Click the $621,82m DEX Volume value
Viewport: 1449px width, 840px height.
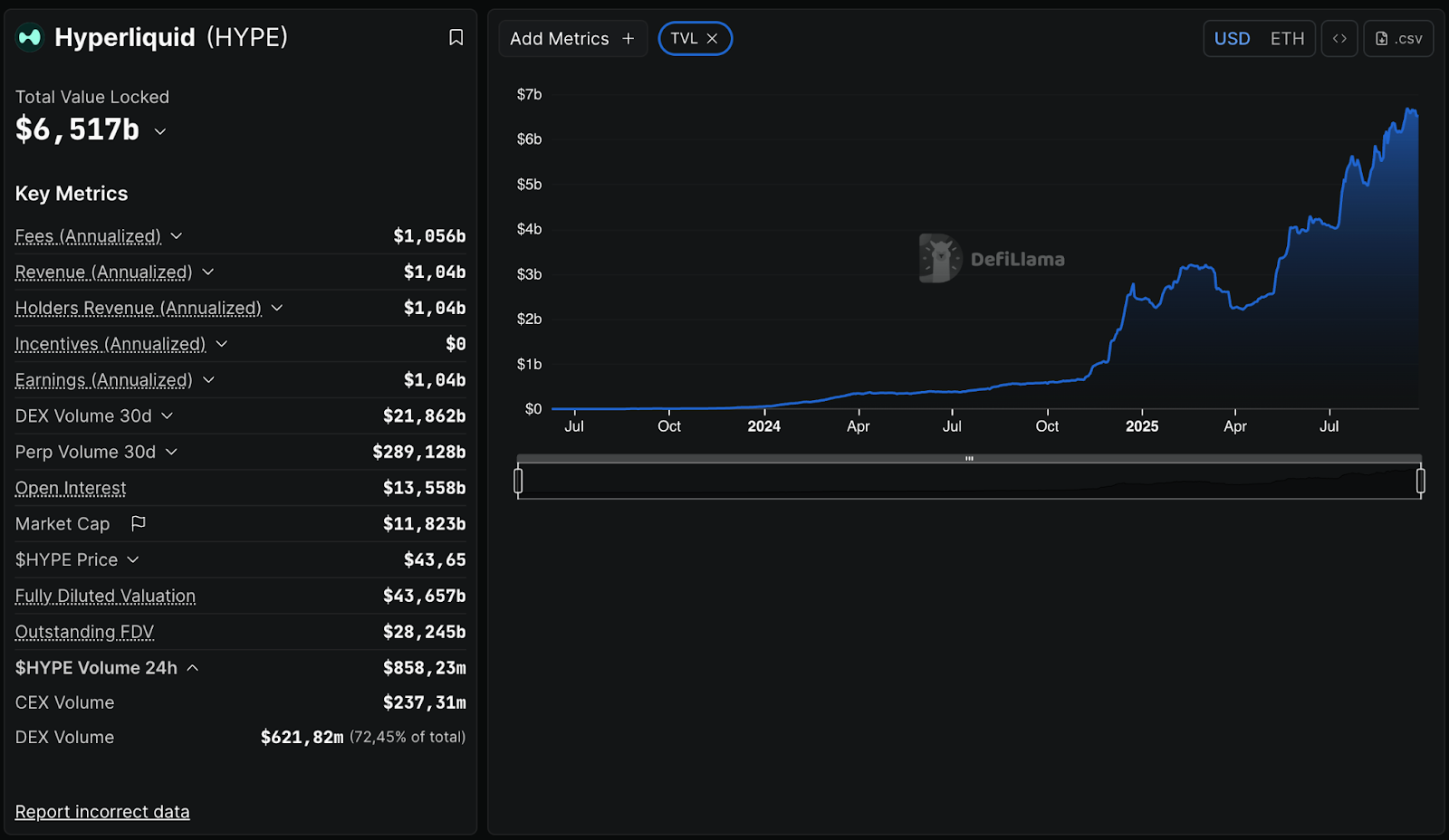[302, 737]
